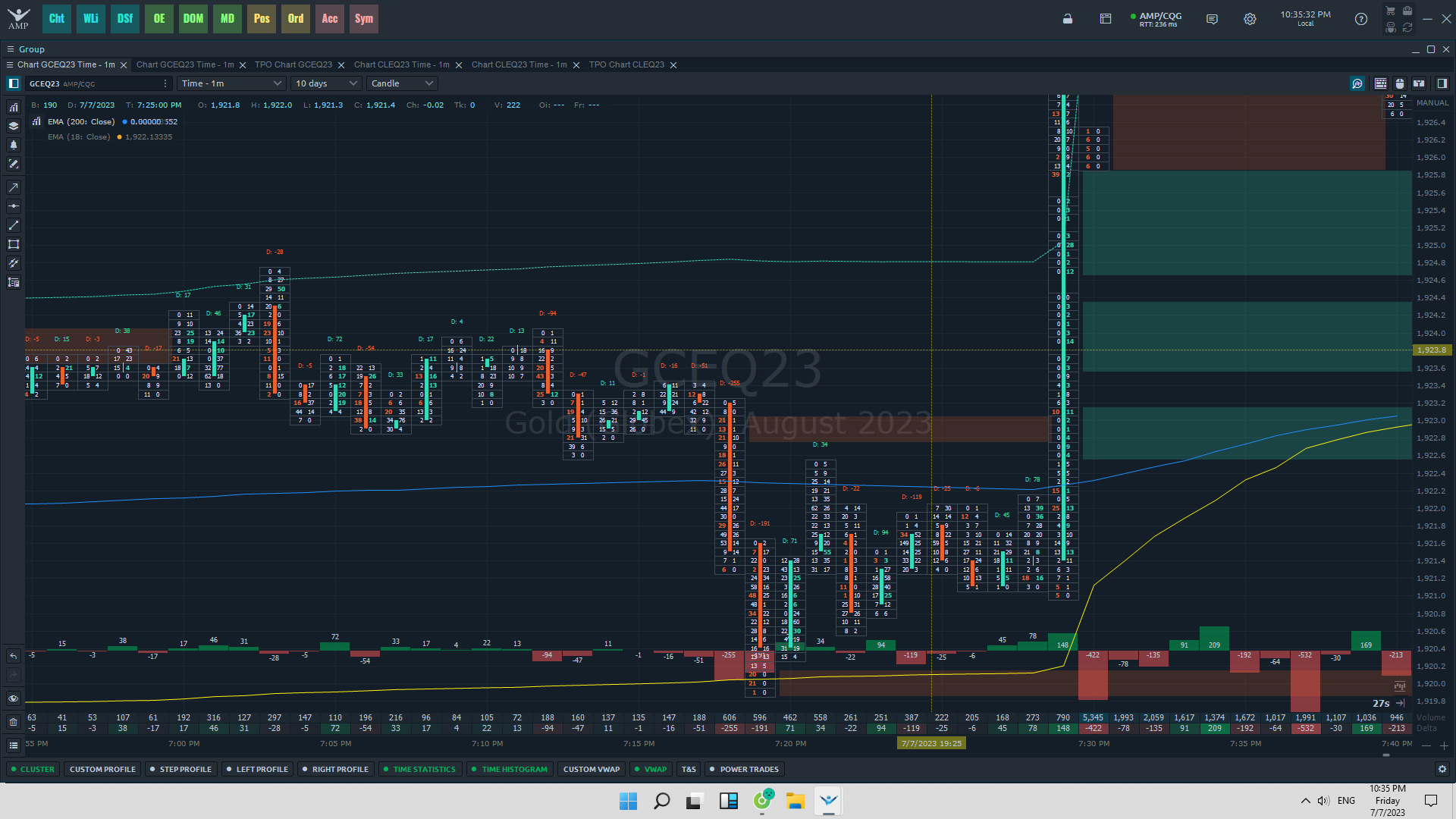Toggle keyboard trading icon in chart toolbar

[x=1381, y=83]
